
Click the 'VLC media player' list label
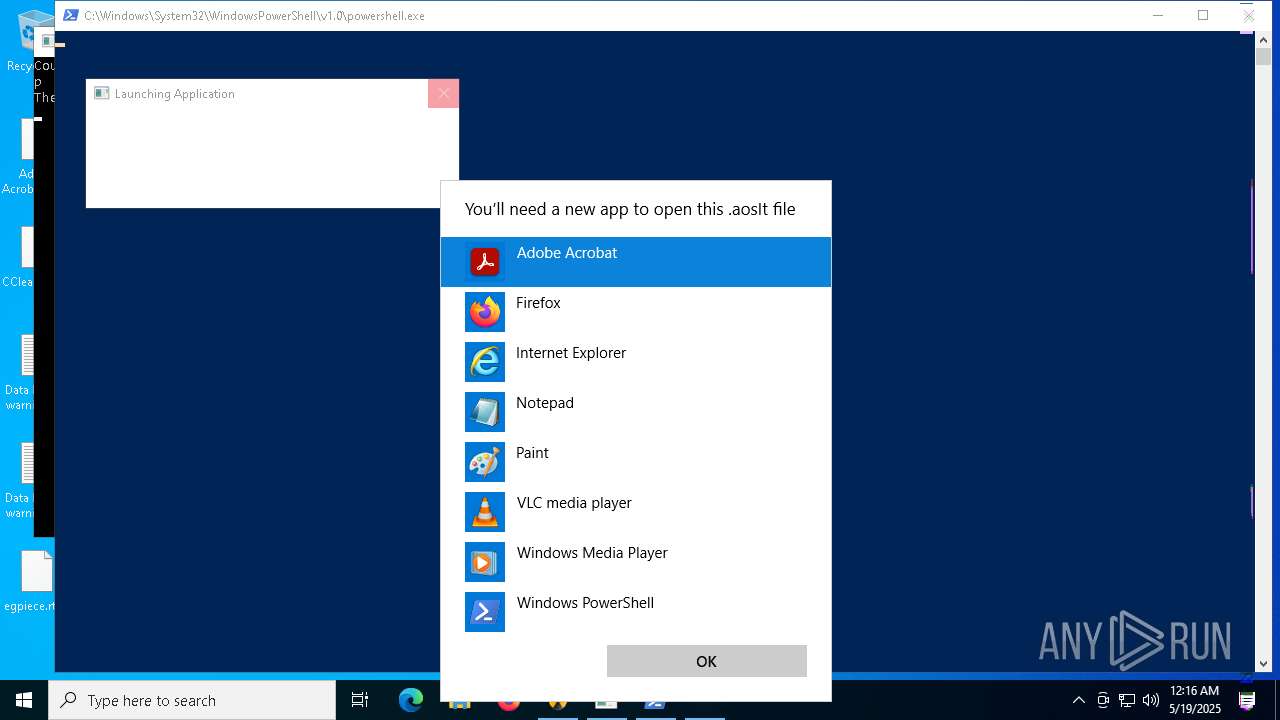click(x=574, y=503)
